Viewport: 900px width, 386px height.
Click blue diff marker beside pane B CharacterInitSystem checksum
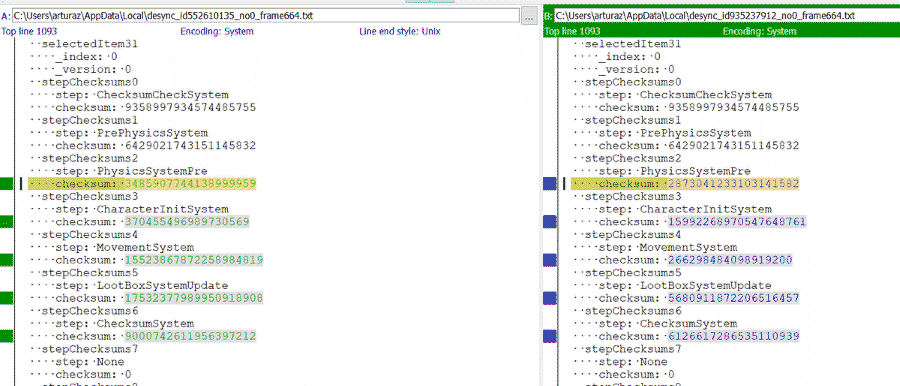pos(550,222)
